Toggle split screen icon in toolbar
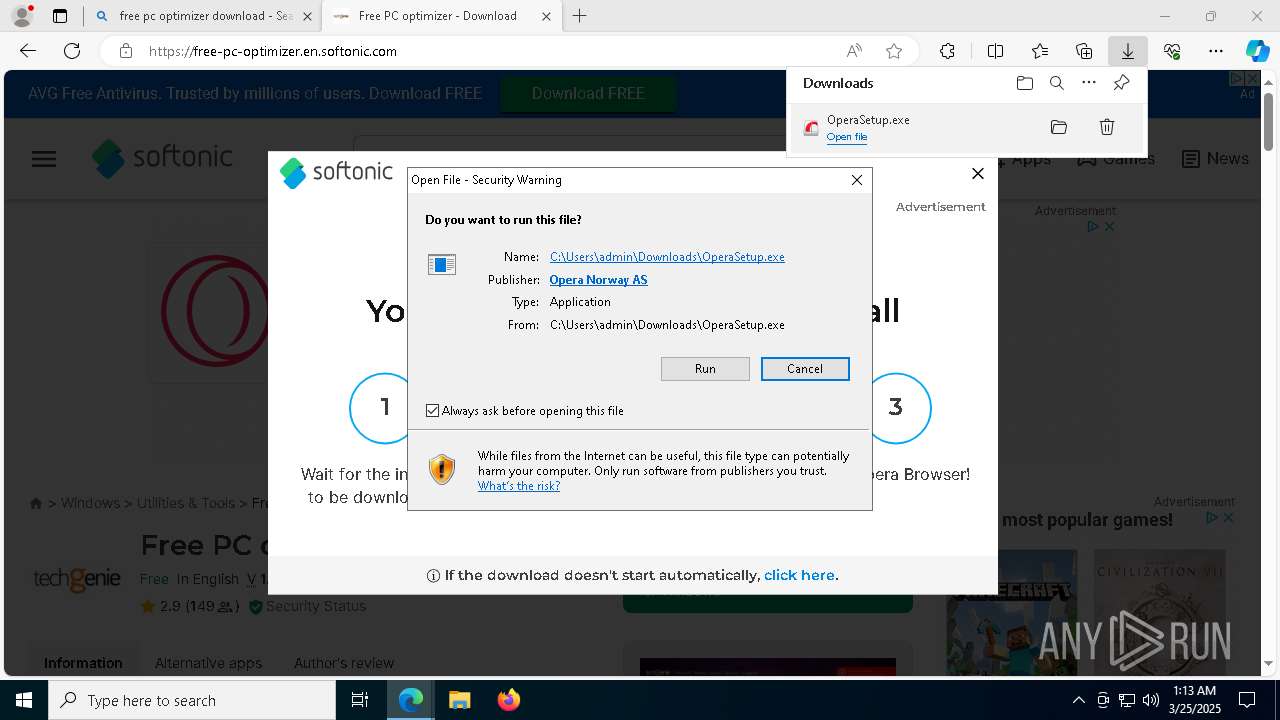 click(995, 51)
